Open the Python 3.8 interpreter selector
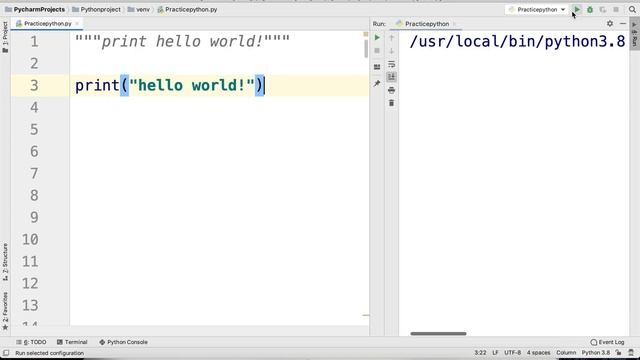Screen dimensions: 640x360 (x=596, y=353)
